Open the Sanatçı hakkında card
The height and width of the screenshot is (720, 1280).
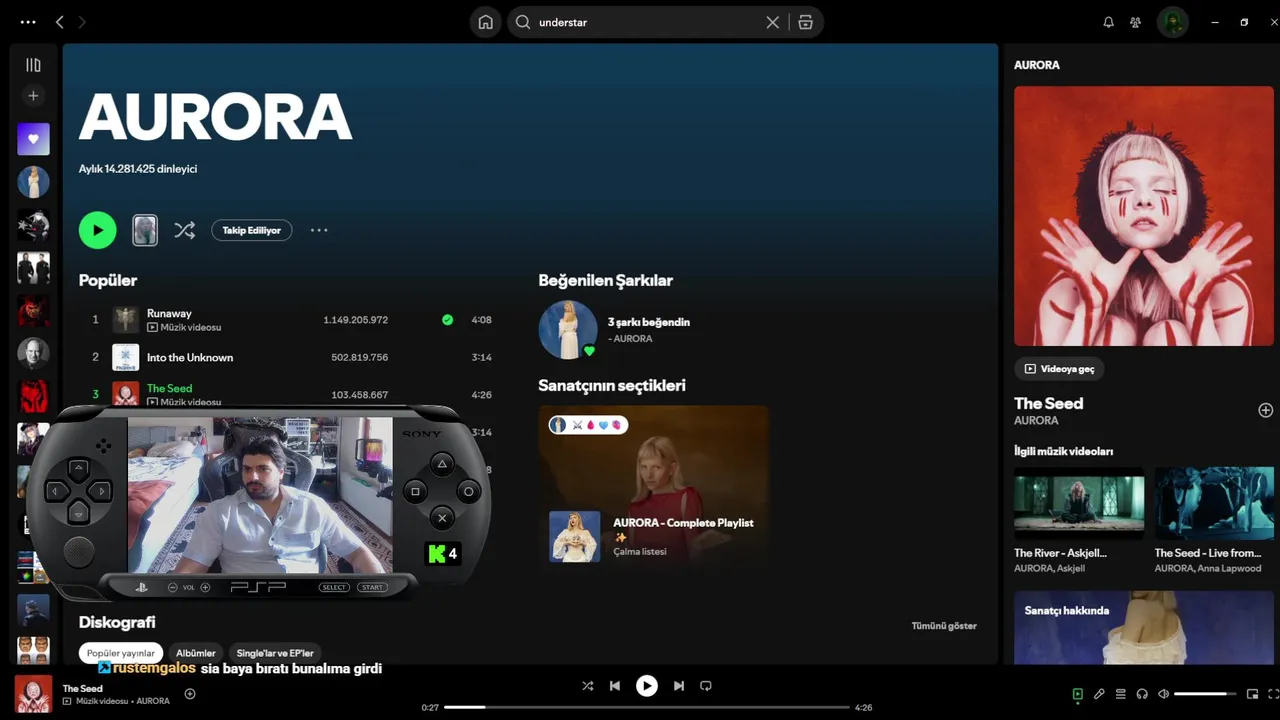[x=1144, y=627]
